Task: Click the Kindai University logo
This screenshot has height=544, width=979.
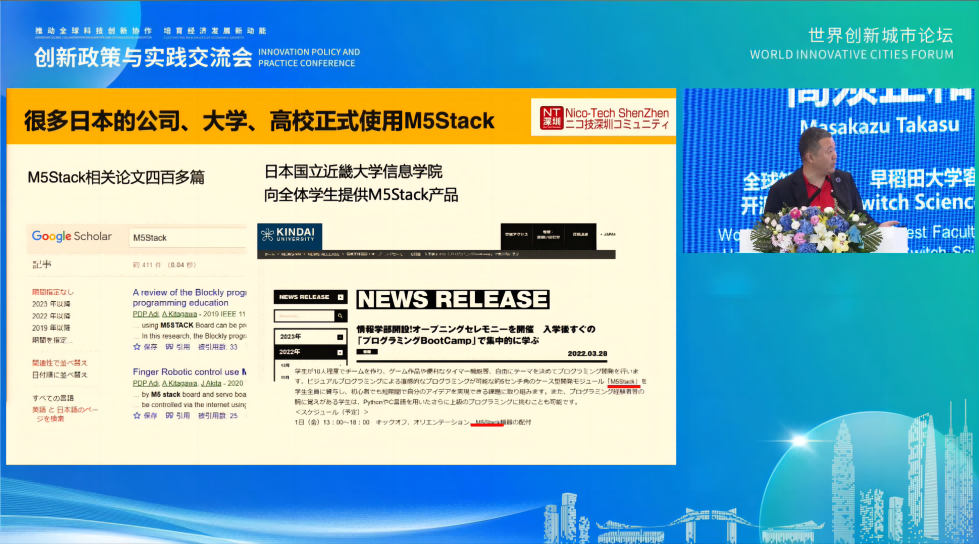Action: pos(290,235)
